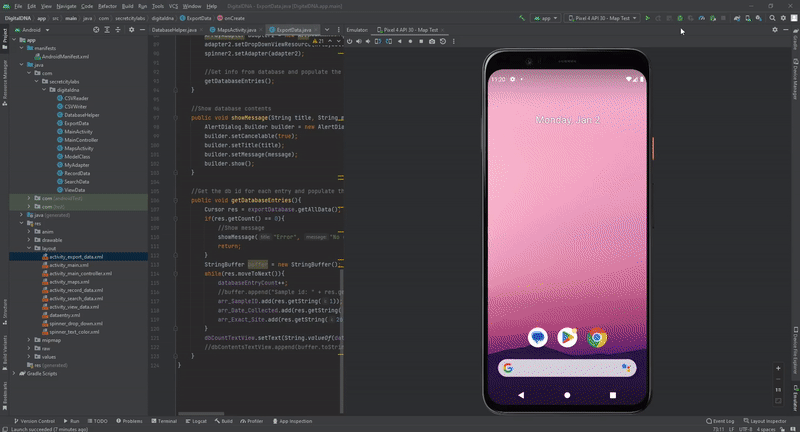
Task: Open the Android project view dropdown
Action: 32,30
